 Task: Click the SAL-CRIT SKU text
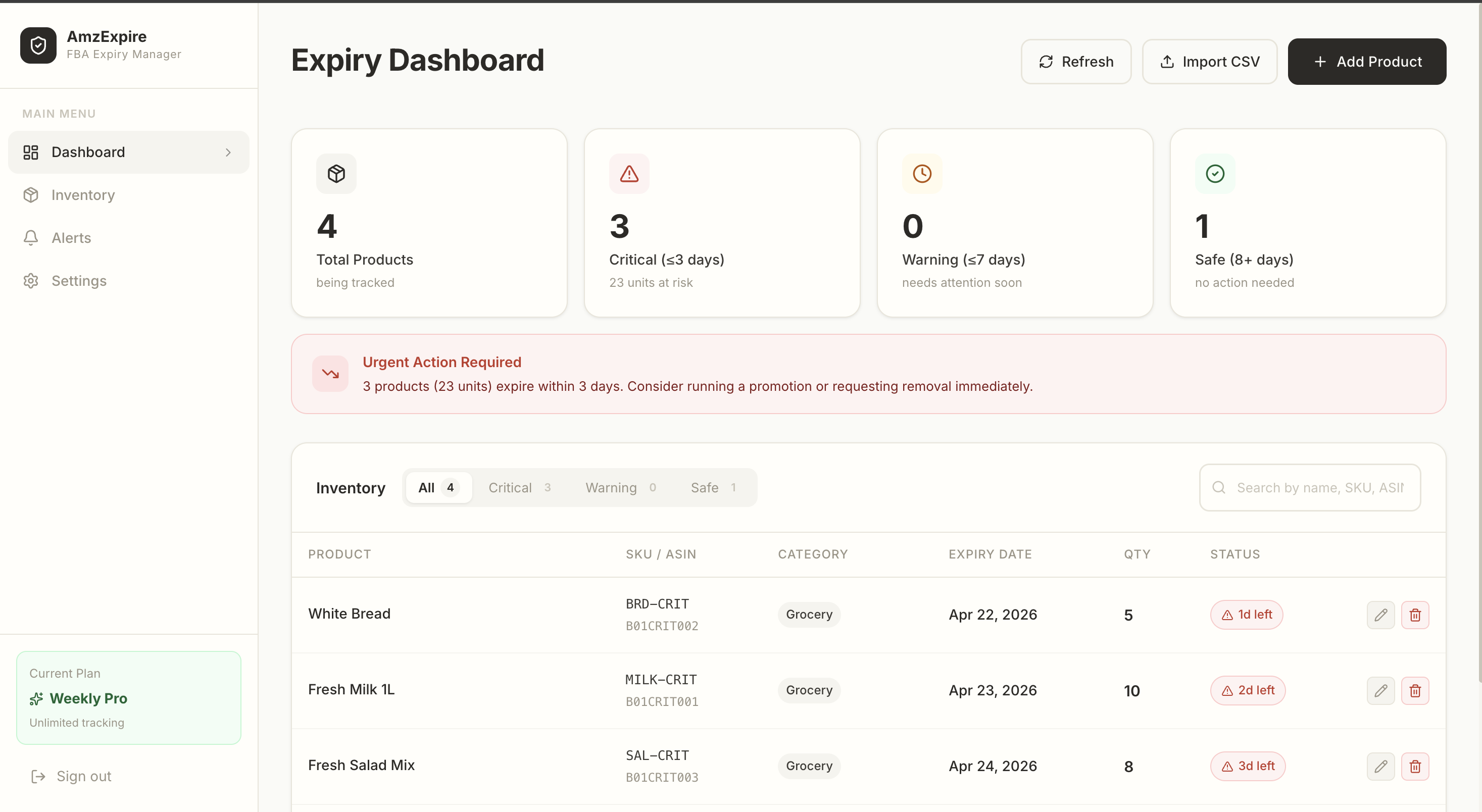[x=657, y=756]
